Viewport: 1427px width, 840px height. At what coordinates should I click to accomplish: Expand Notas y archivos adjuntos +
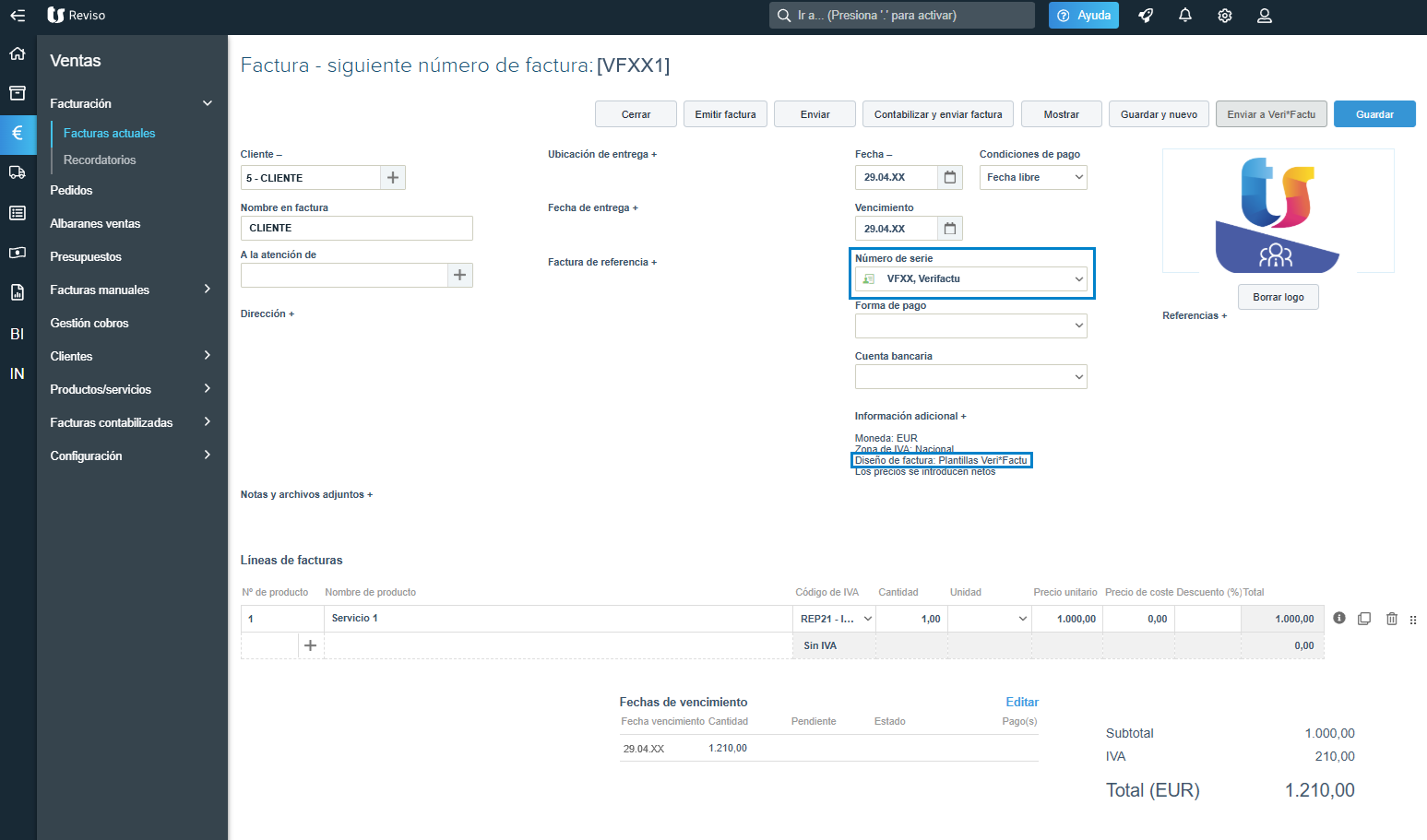[307, 494]
